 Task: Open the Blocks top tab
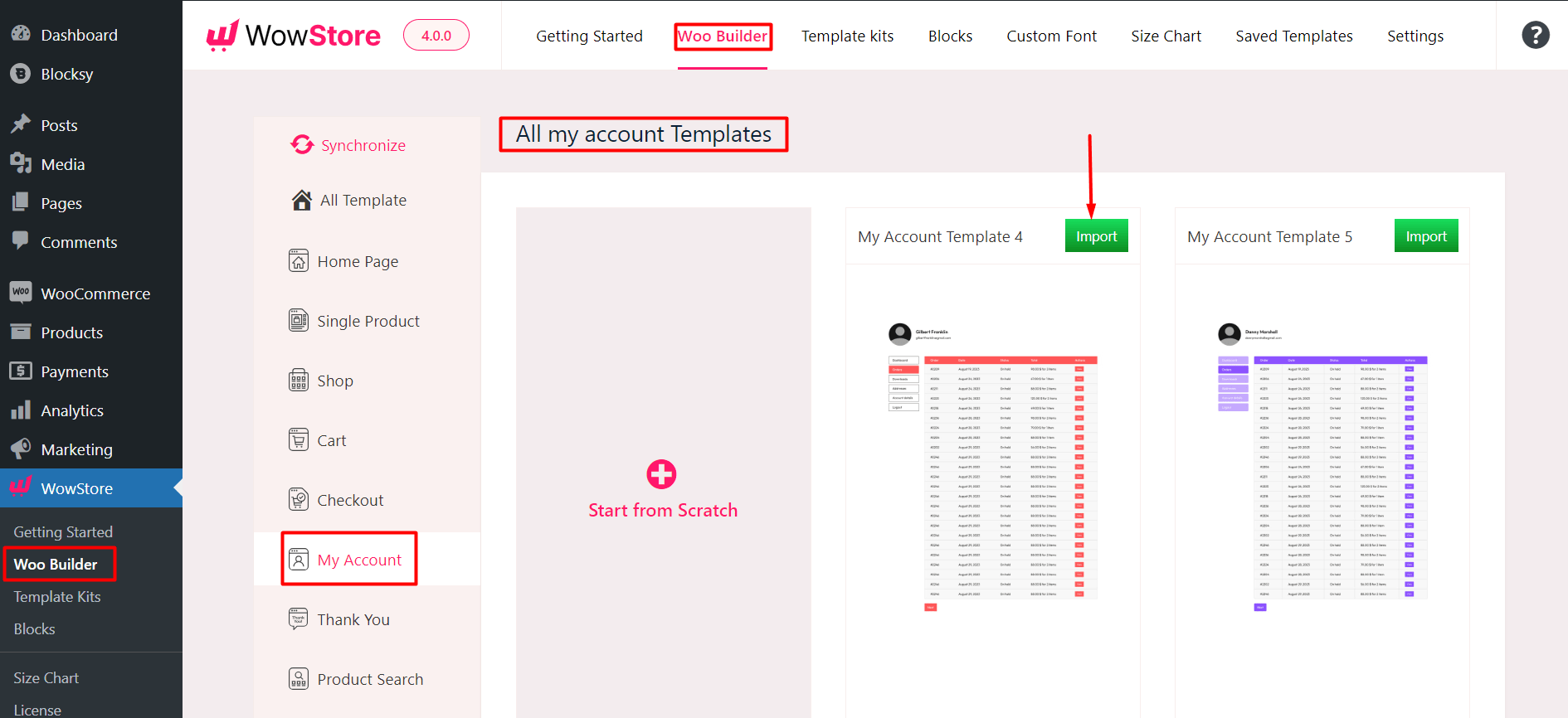coord(950,36)
